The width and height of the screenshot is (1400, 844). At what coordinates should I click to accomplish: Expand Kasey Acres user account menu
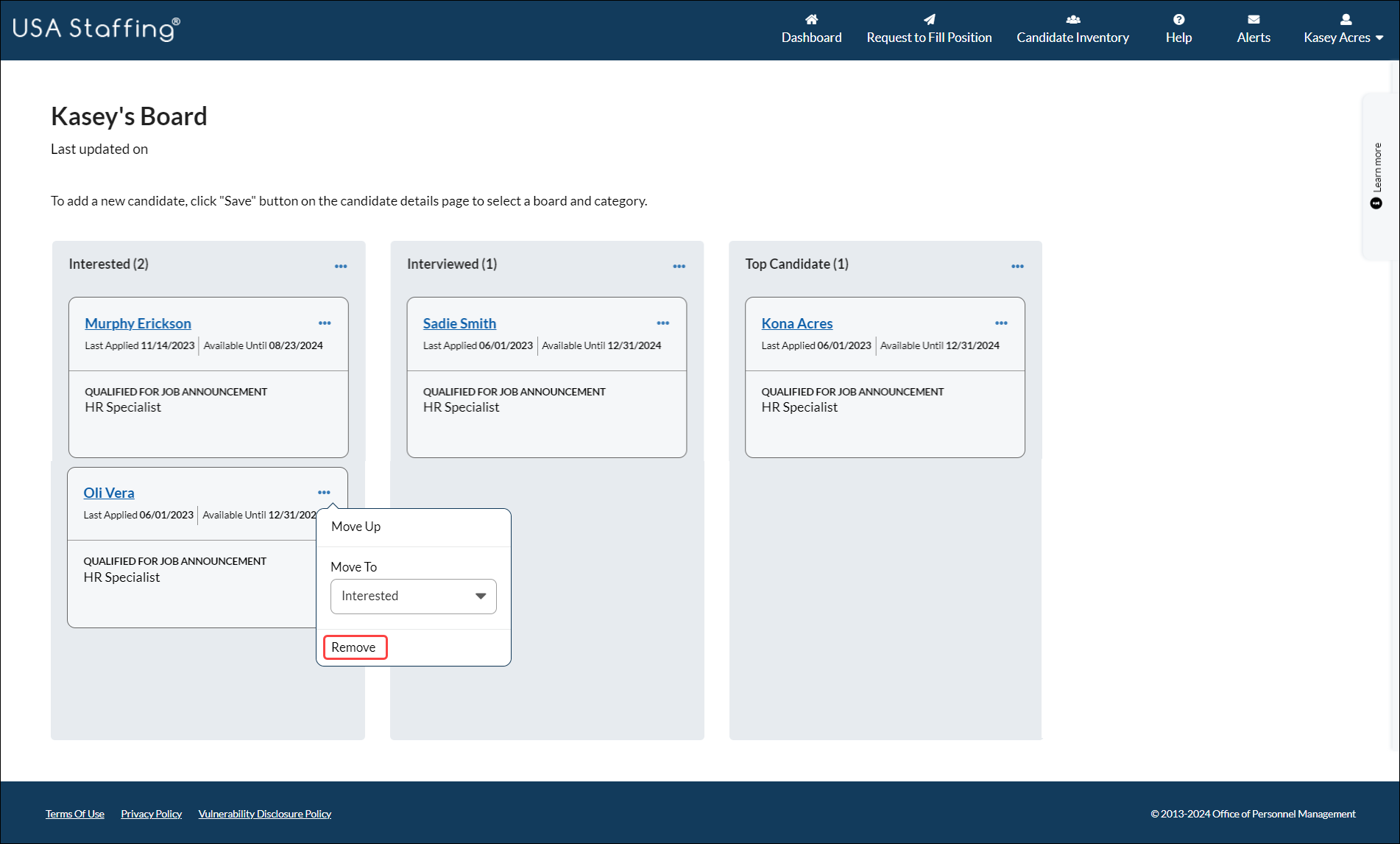coord(1343,29)
